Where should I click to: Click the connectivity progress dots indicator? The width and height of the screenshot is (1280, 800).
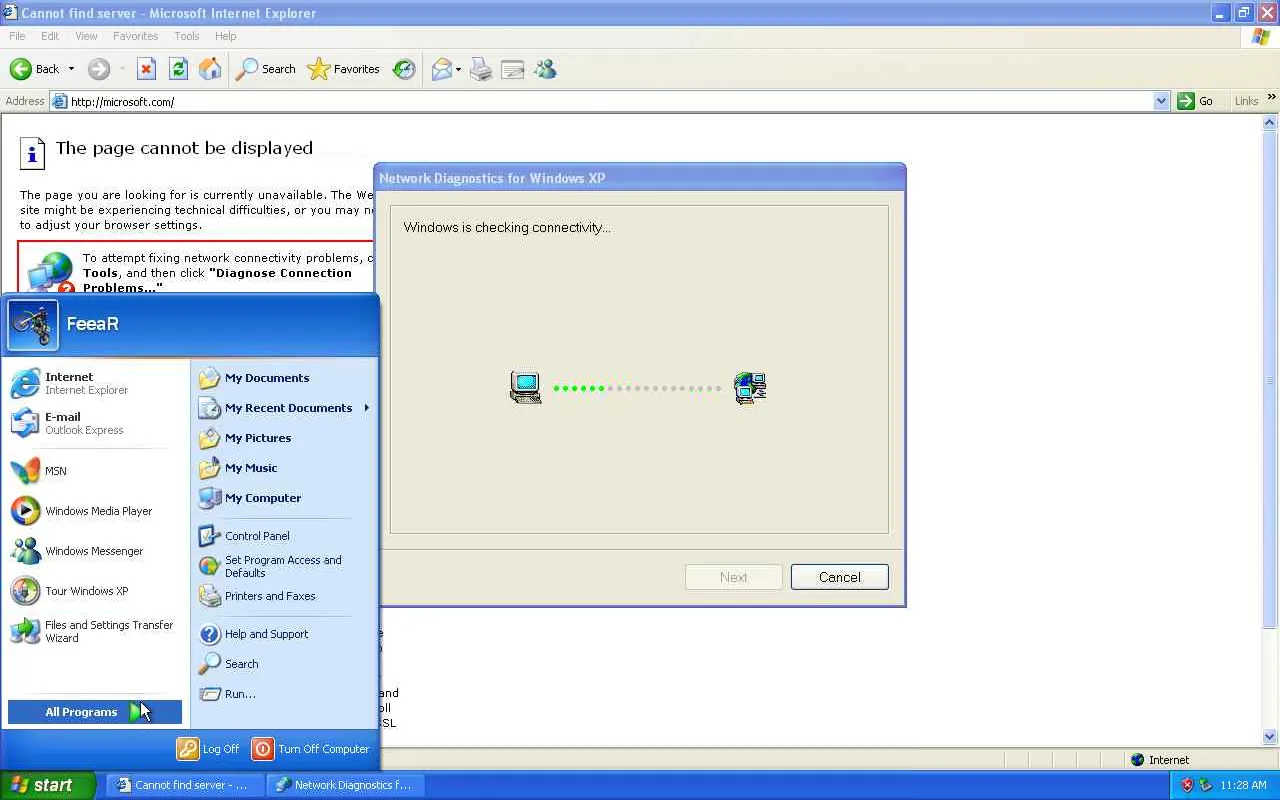click(x=637, y=388)
